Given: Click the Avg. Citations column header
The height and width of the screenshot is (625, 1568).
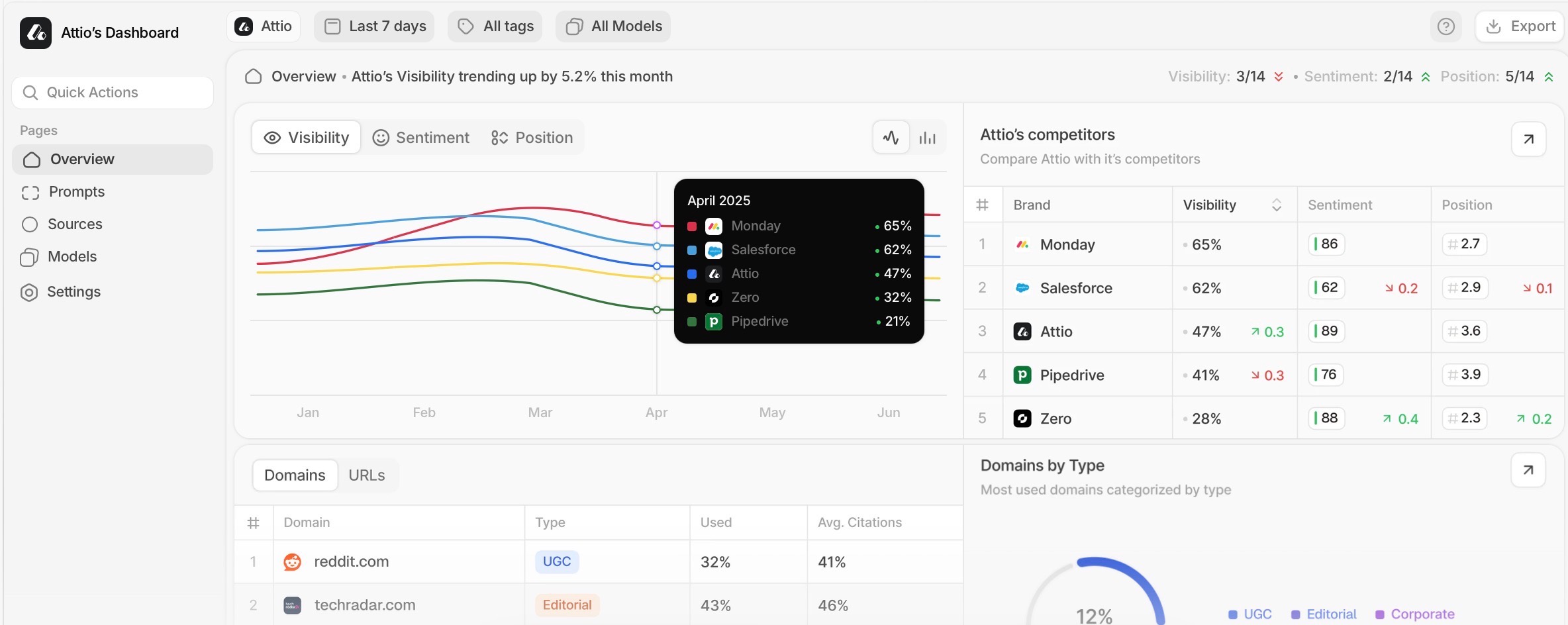Looking at the screenshot, I should coord(859,523).
